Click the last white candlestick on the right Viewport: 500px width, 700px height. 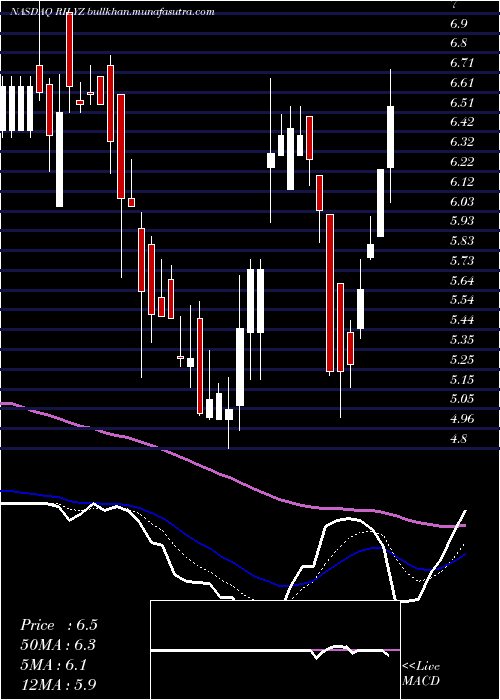coord(391,137)
